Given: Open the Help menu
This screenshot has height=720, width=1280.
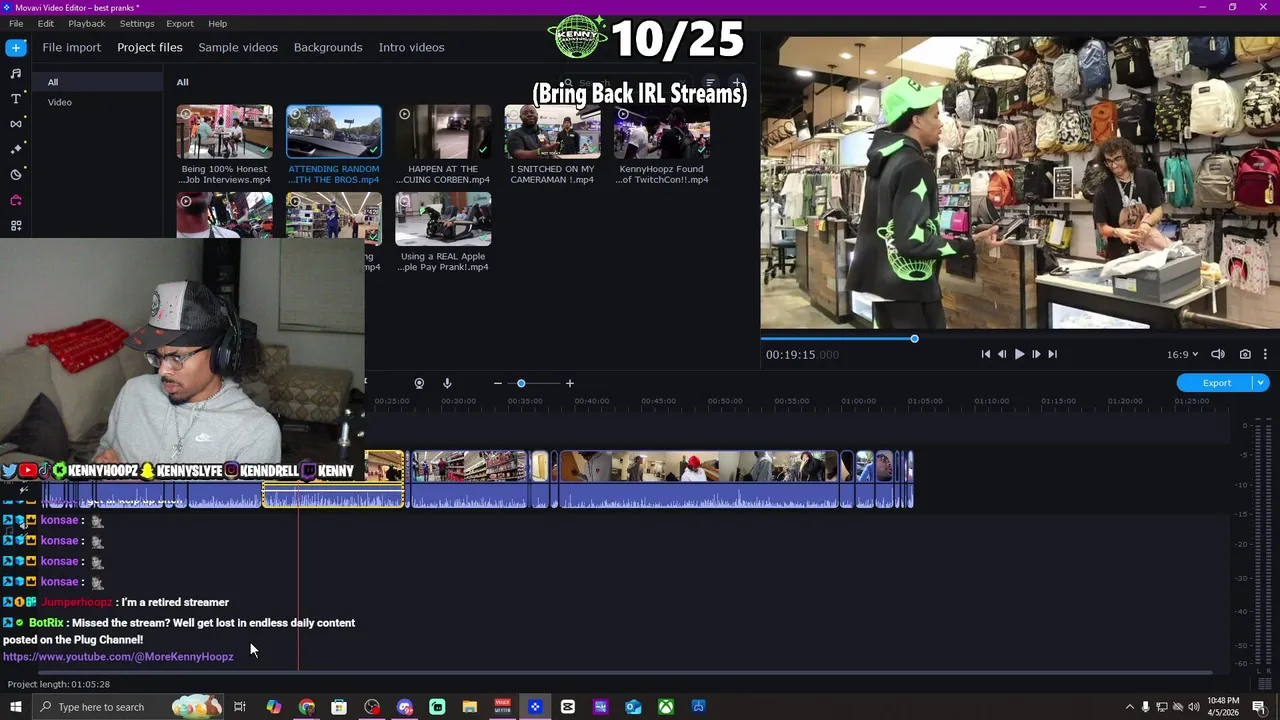Looking at the screenshot, I should coord(217,23).
